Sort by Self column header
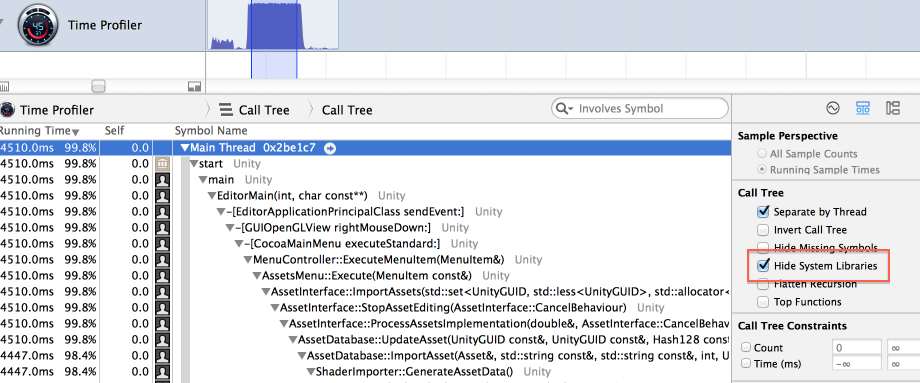The height and width of the screenshot is (383, 920). 114,131
